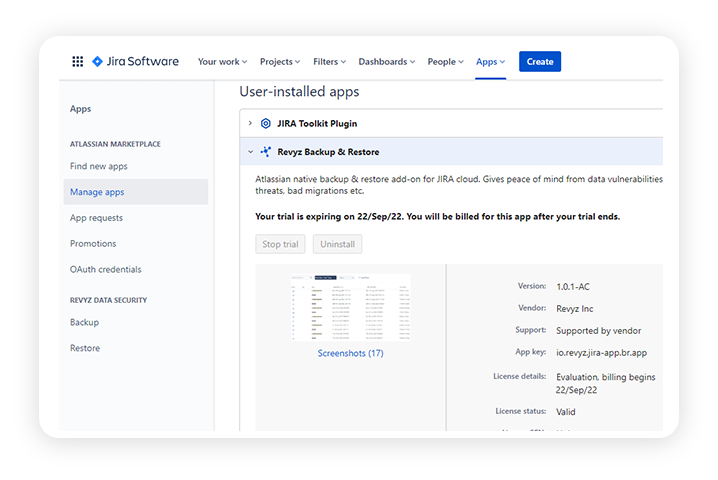Screen dimensions: 718x480
Task: Open the People menu
Action: (446, 62)
